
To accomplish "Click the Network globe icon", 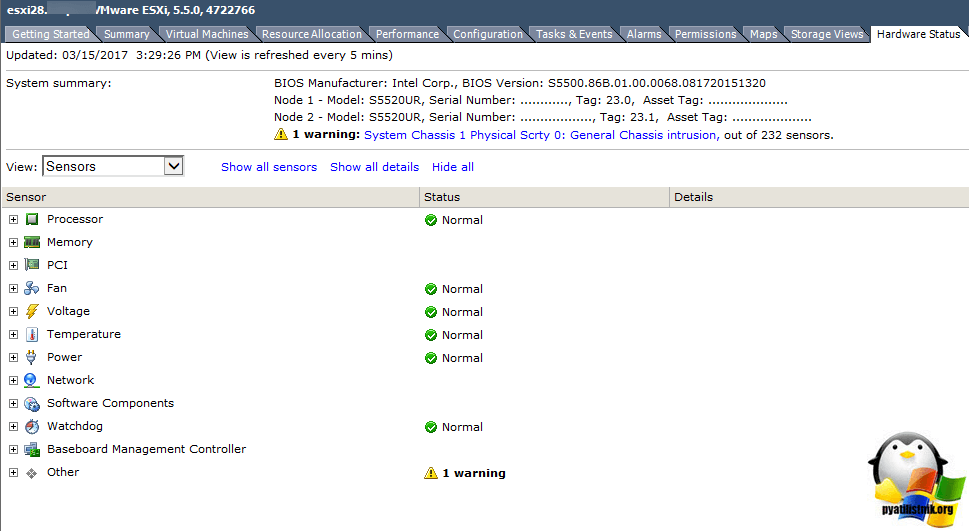I will 32,380.
